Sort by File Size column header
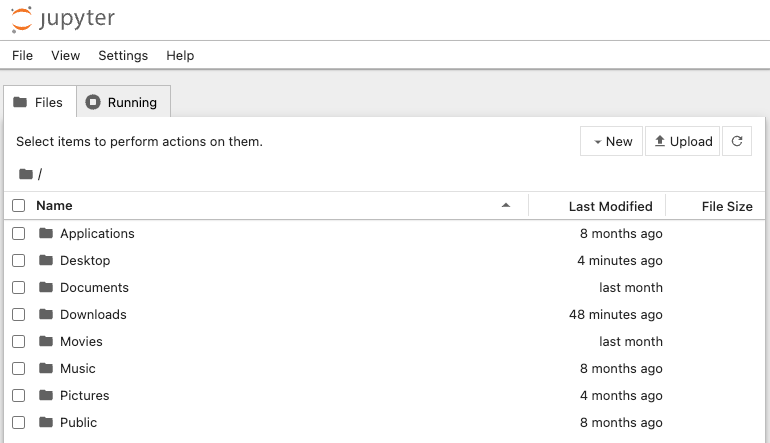The width and height of the screenshot is (770, 443). [x=726, y=207]
